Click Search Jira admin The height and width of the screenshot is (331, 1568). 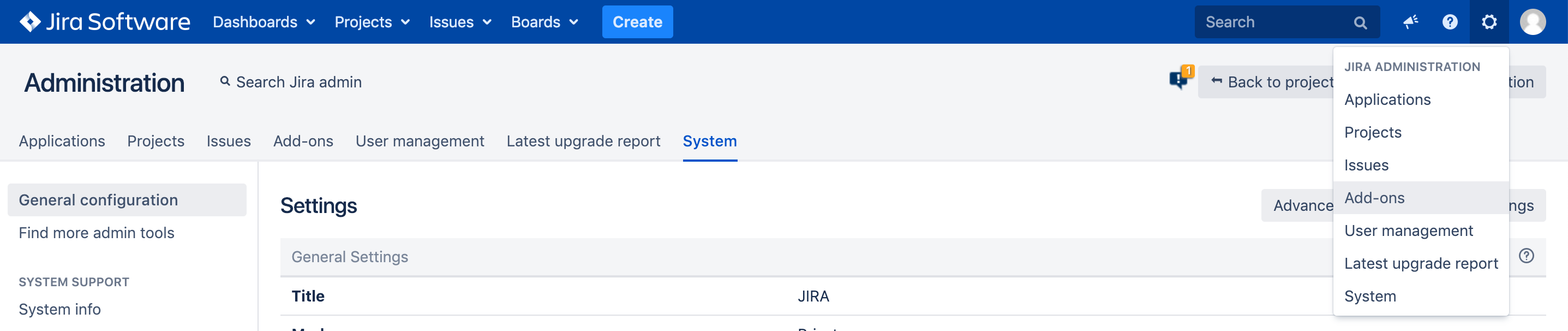[x=291, y=82]
